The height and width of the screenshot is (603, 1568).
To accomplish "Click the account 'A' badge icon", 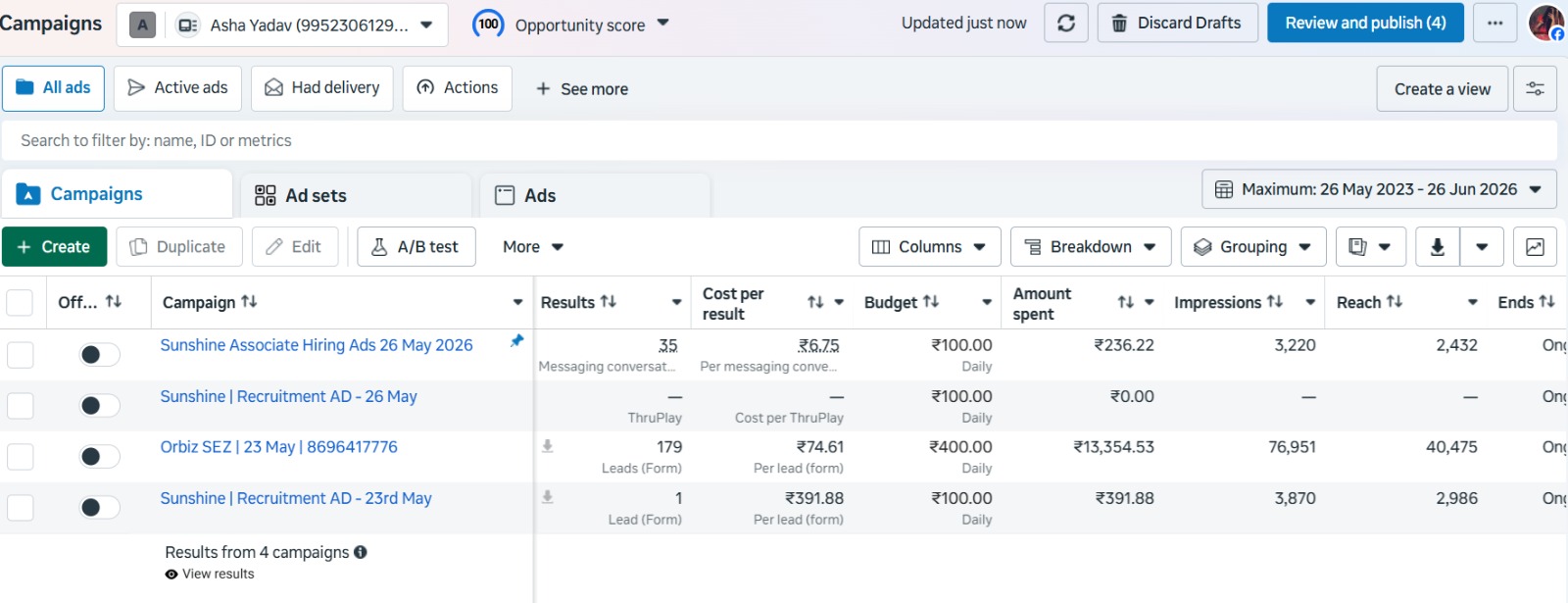I will click(x=143, y=25).
